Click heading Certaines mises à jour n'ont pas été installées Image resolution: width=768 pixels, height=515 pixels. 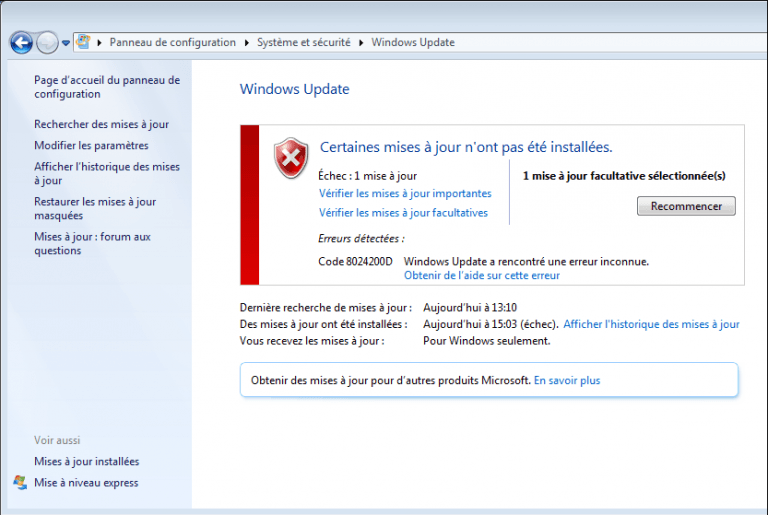click(x=466, y=147)
